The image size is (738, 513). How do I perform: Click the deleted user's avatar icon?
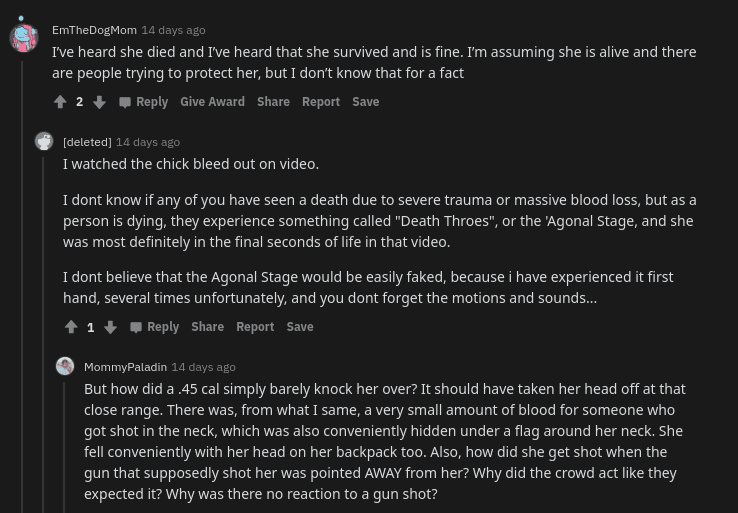tap(44, 141)
